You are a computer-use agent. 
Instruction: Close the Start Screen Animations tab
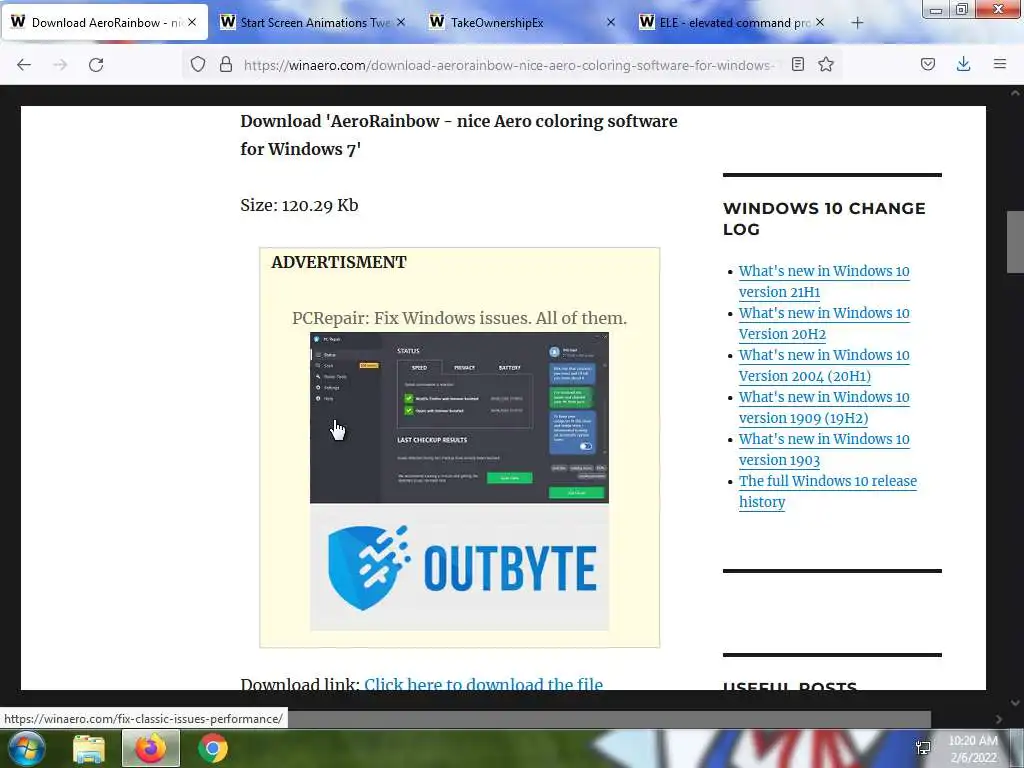(401, 22)
